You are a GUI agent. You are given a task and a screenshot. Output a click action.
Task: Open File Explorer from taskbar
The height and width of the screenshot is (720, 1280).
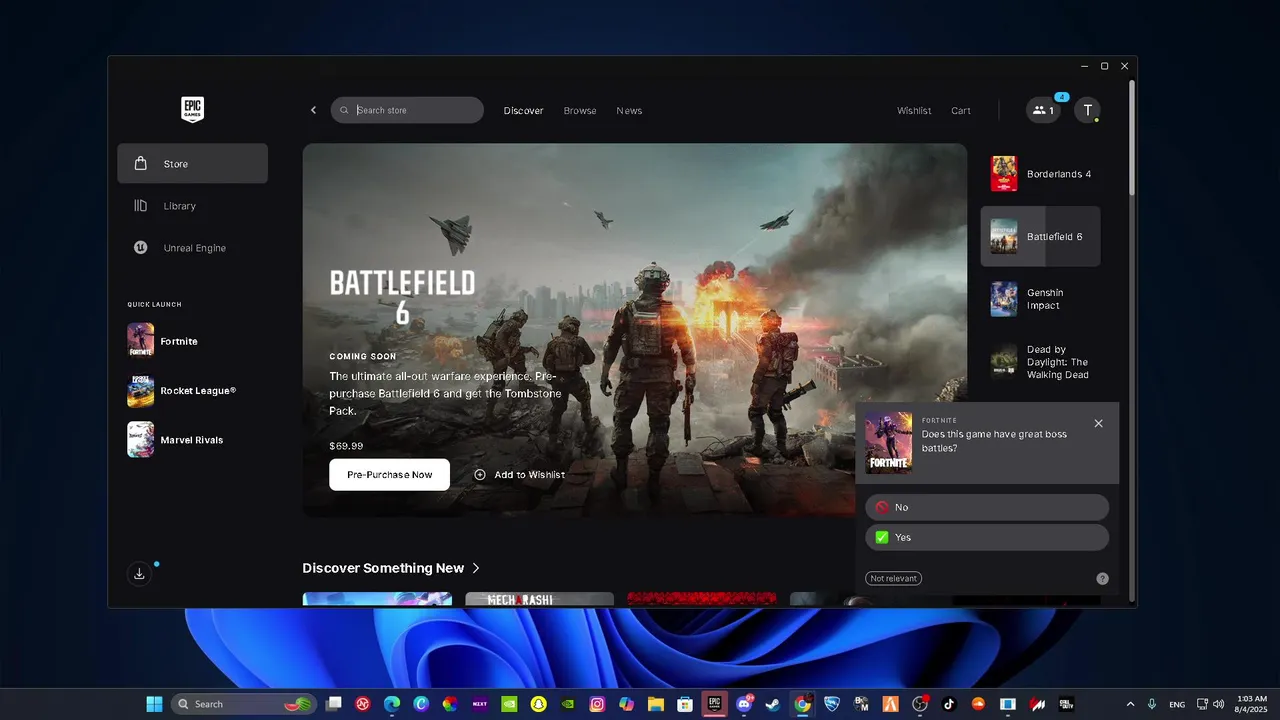coord(656,704)
